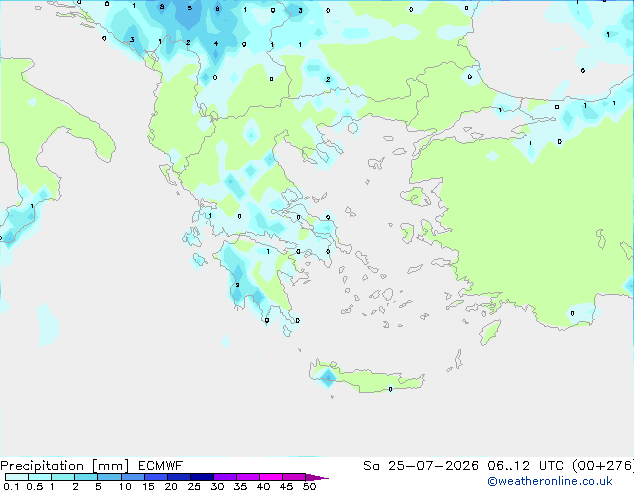Pick the 10–15 mm legend swatch
This screenshot has width=634, height=490.
pos(132,477)
